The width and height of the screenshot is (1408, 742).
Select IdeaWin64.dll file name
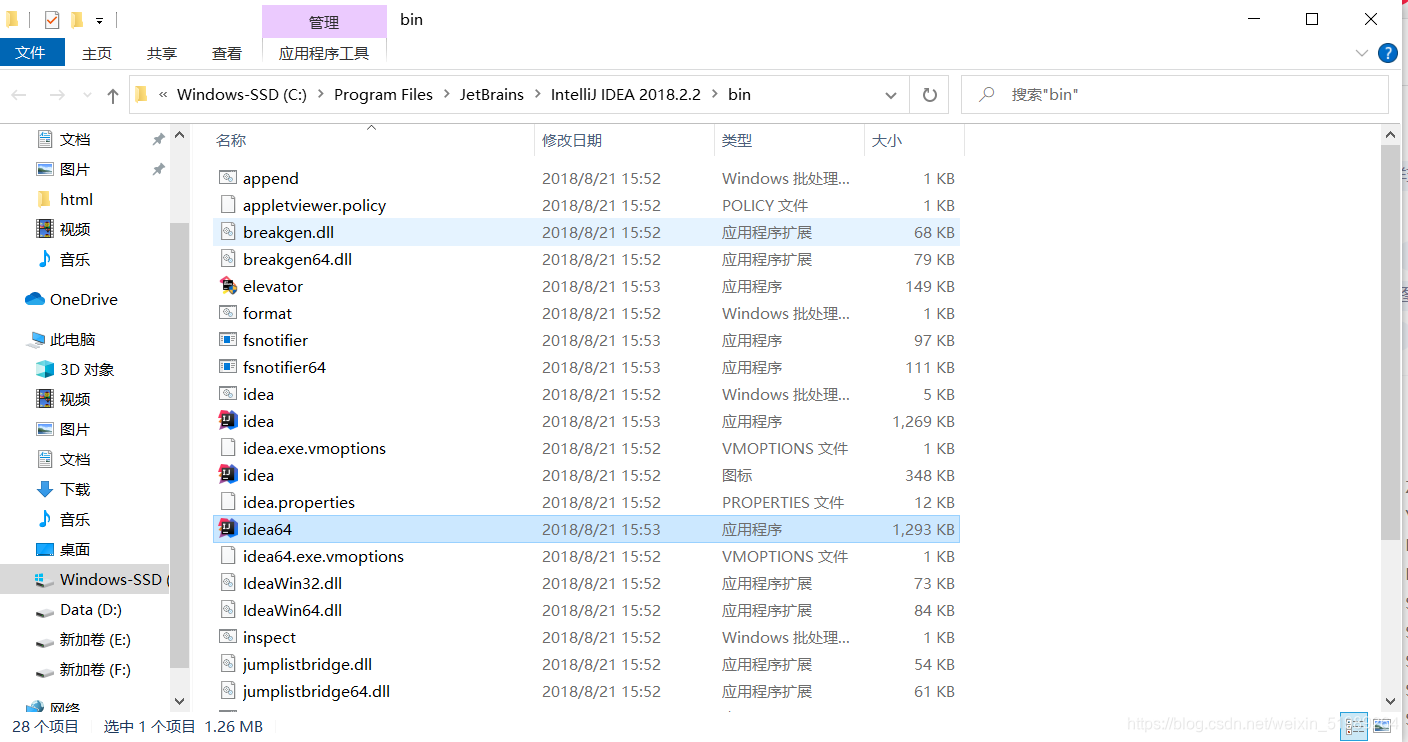click(x=292, y=610)
